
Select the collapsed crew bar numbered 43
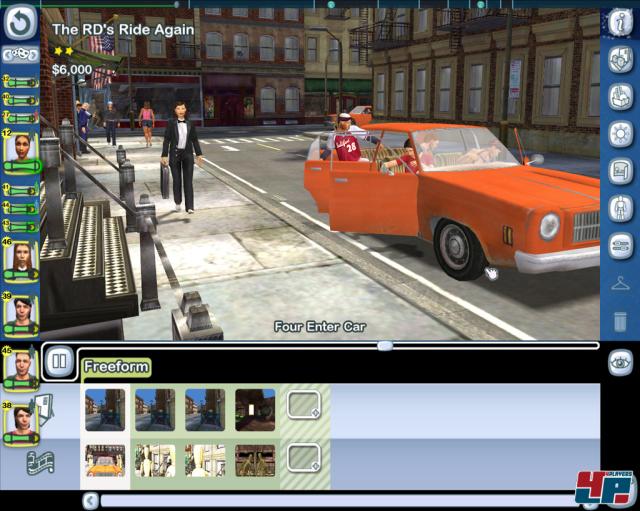point(20,226)
